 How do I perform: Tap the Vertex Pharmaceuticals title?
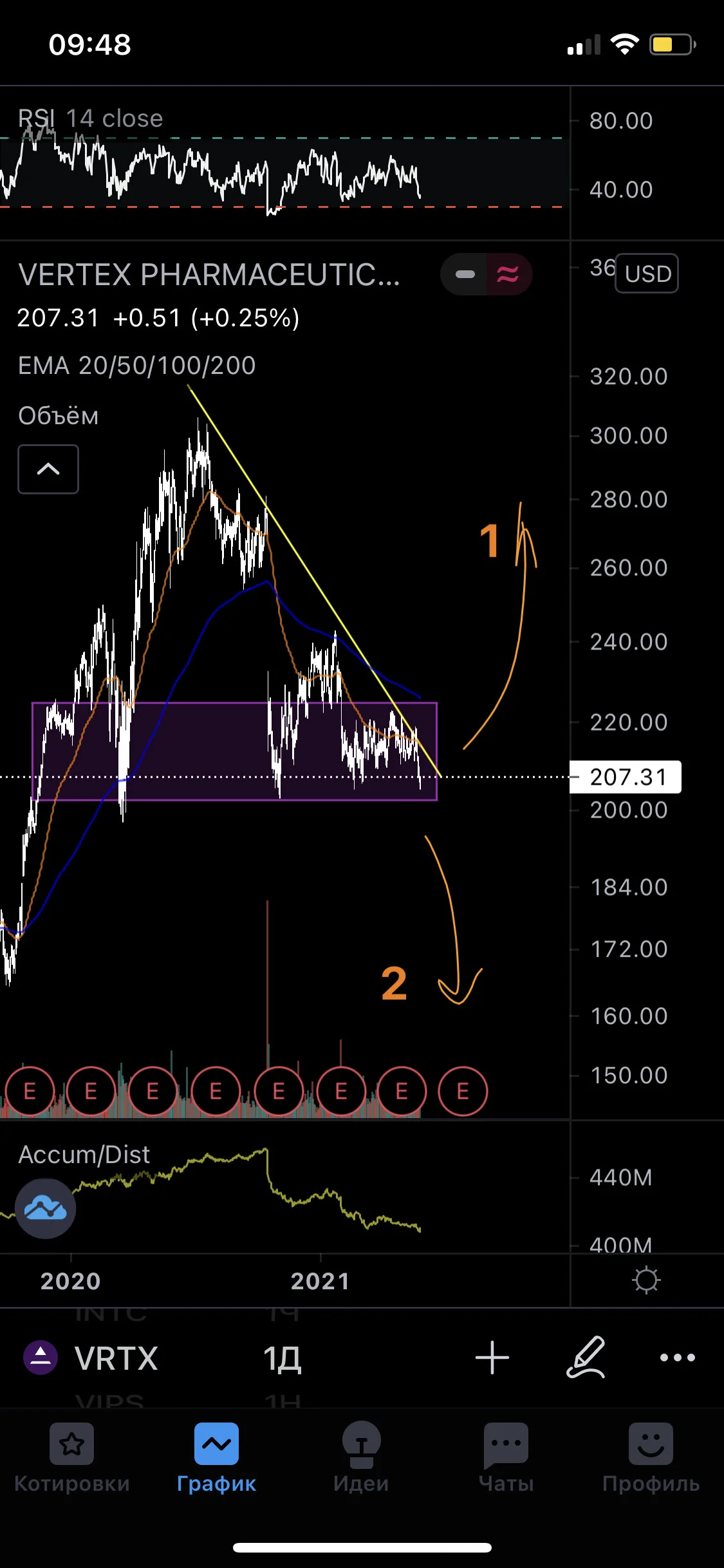[x=209, y=275]
